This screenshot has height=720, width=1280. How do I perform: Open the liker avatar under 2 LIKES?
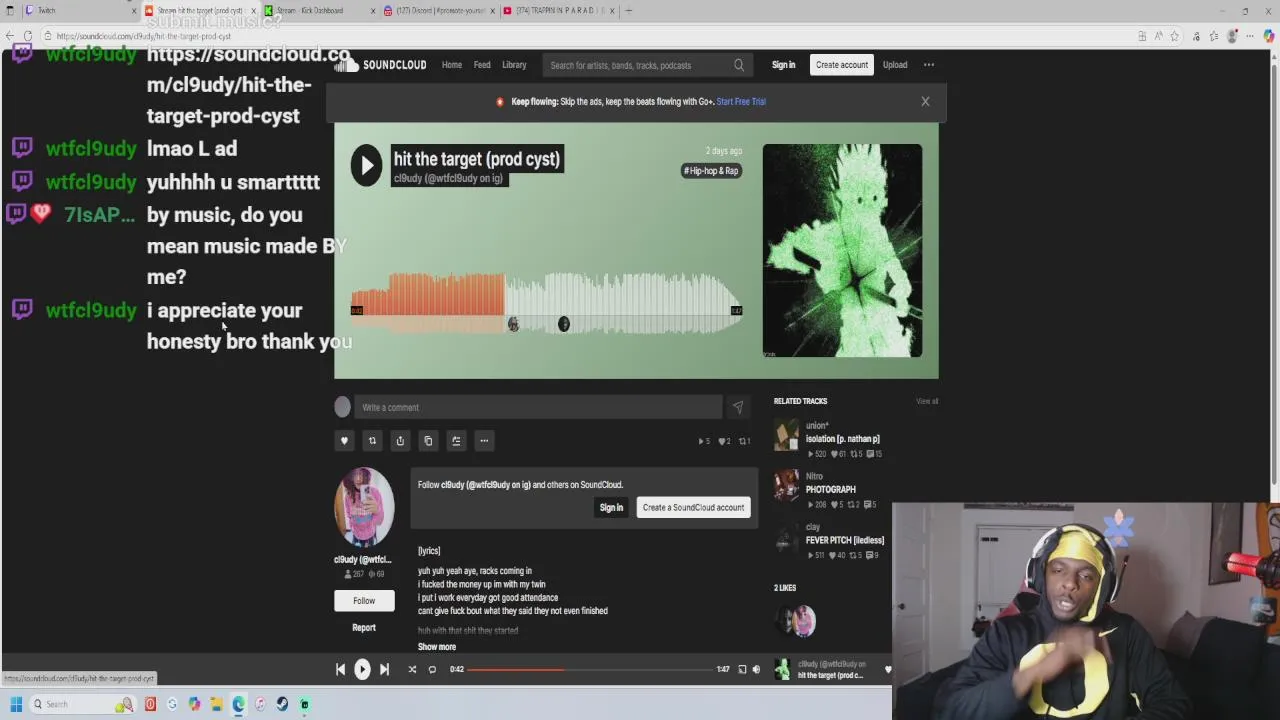pos(803,621)
